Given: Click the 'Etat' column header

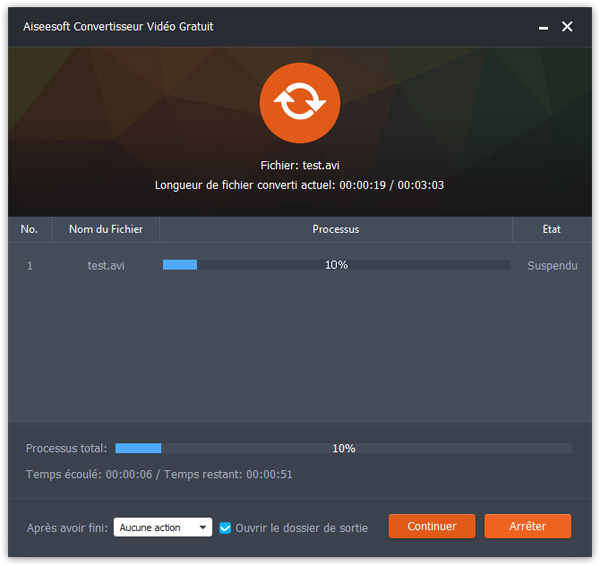Looking at the screenshot, I should [x=551, y=229].
